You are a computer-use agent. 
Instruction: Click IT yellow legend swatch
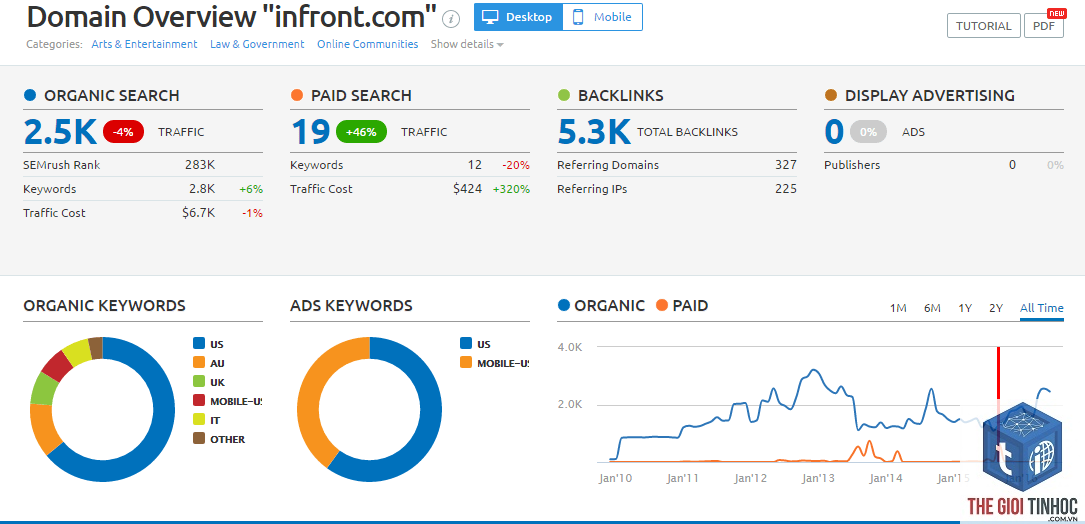point(199,419)
